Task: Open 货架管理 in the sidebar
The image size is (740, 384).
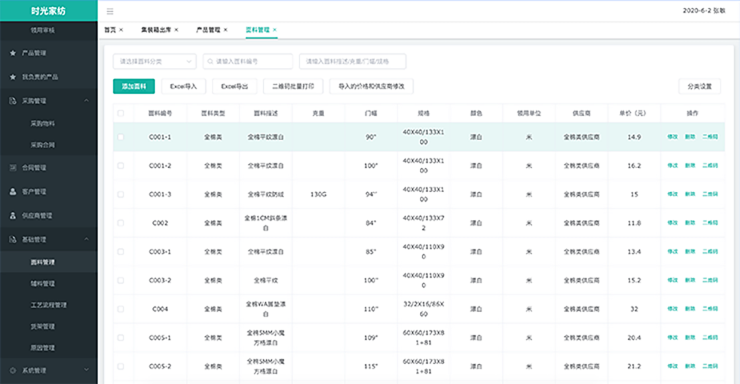Action: point(42,326)
